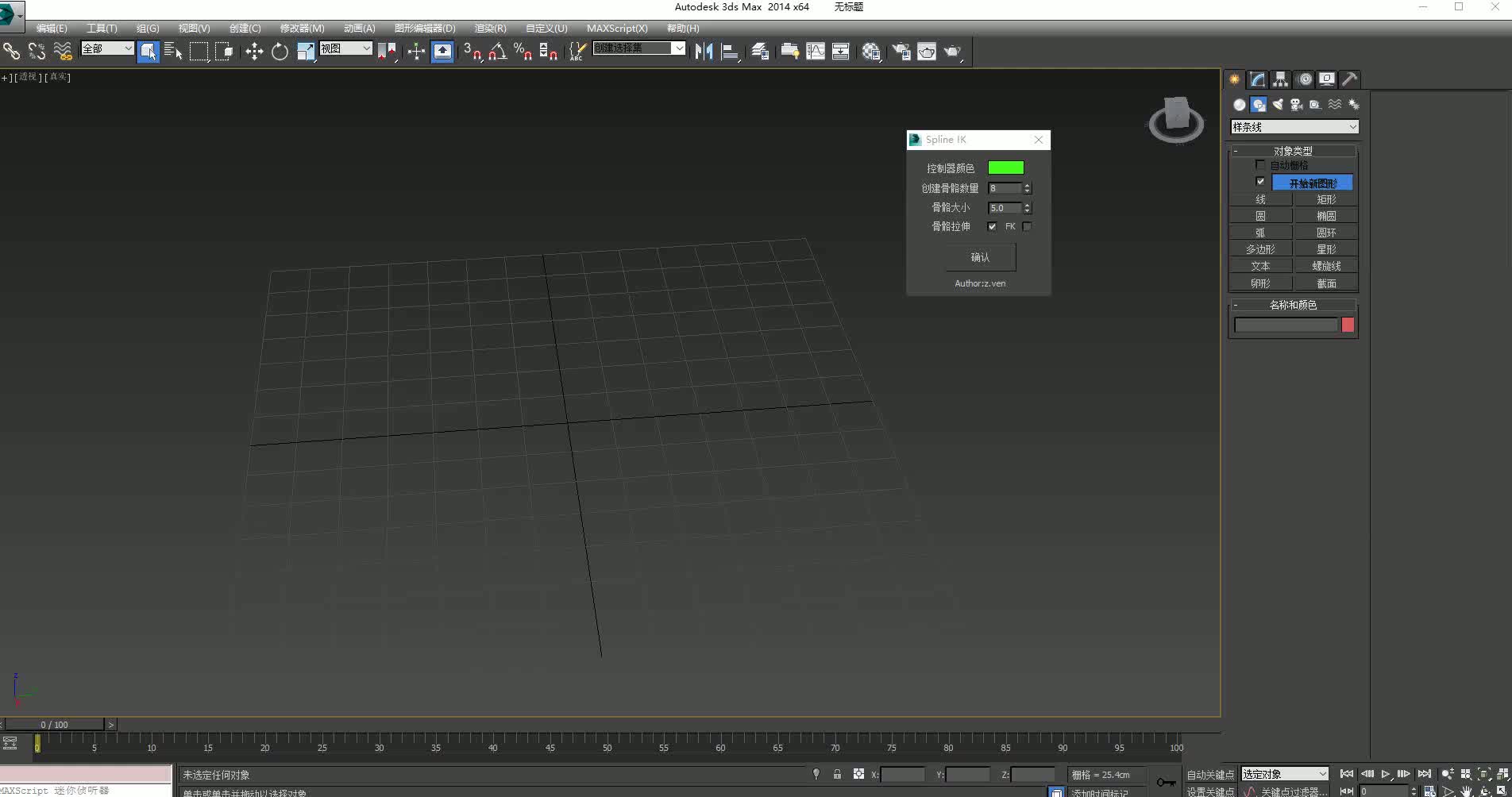Pick the green 控制器颜色 swatch
1512x797 pixels.
coord(1006,167)
